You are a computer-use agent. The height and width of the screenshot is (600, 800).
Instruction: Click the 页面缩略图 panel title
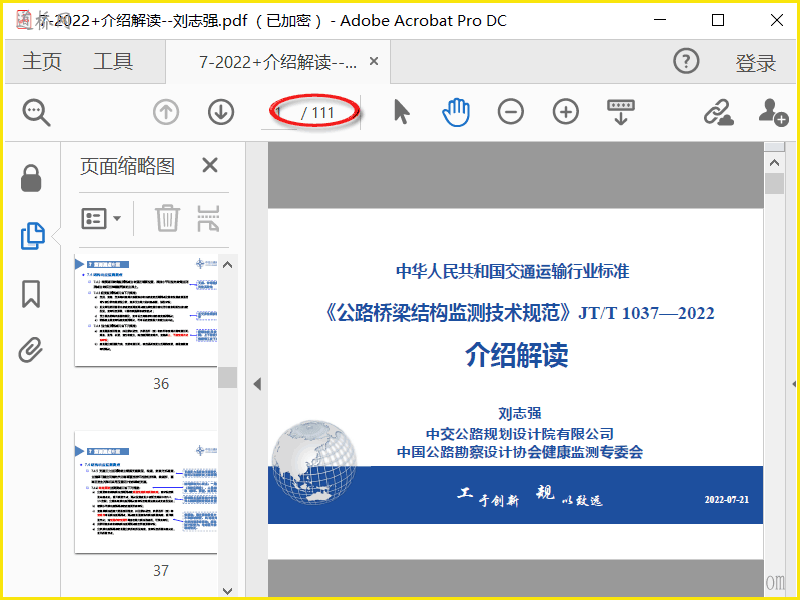[127, 166]
